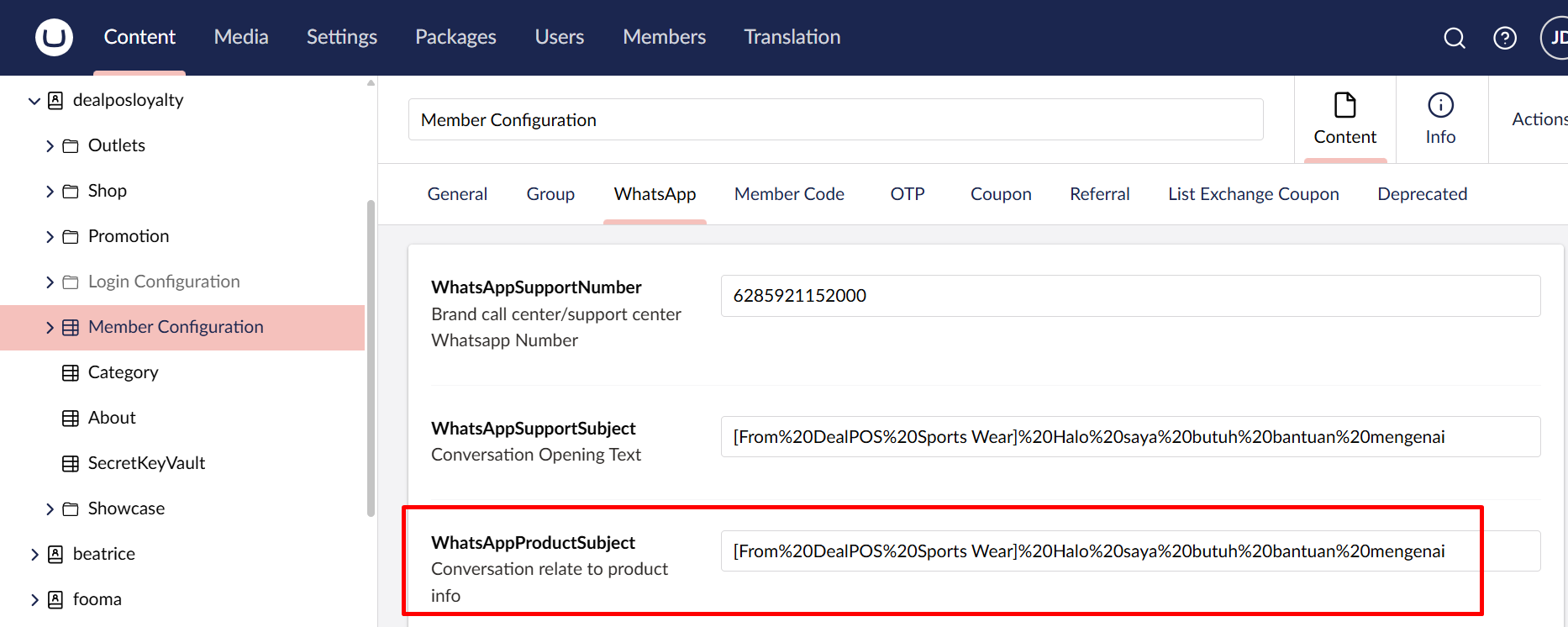Expand the Member Configuration node
The image size is (1568, 627).
click(50, 328)
